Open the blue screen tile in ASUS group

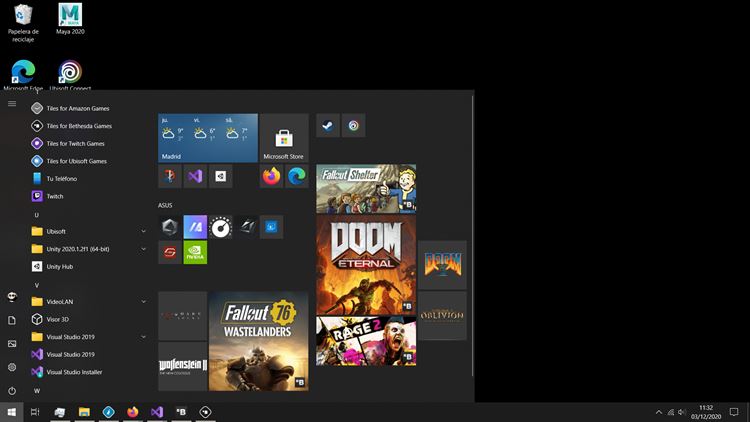[271, 227]
